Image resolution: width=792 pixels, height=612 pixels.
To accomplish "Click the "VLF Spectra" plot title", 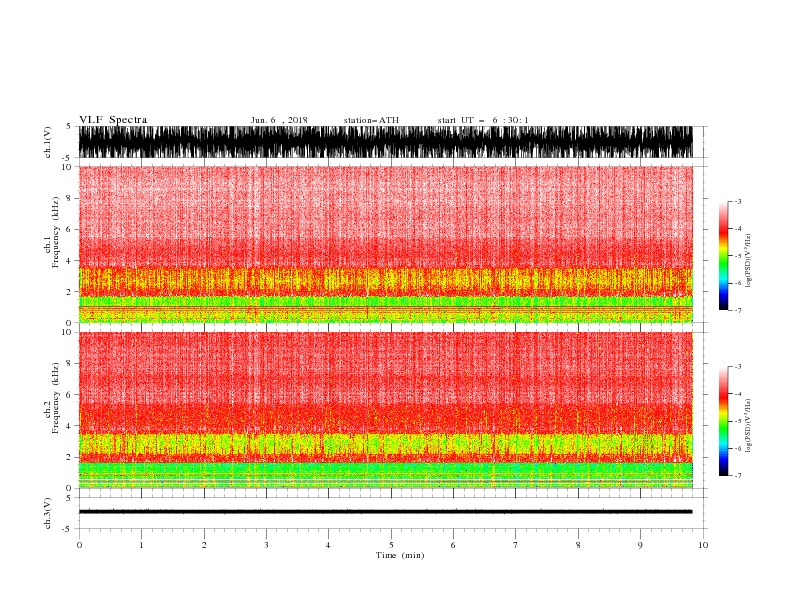I will point(113,120).
